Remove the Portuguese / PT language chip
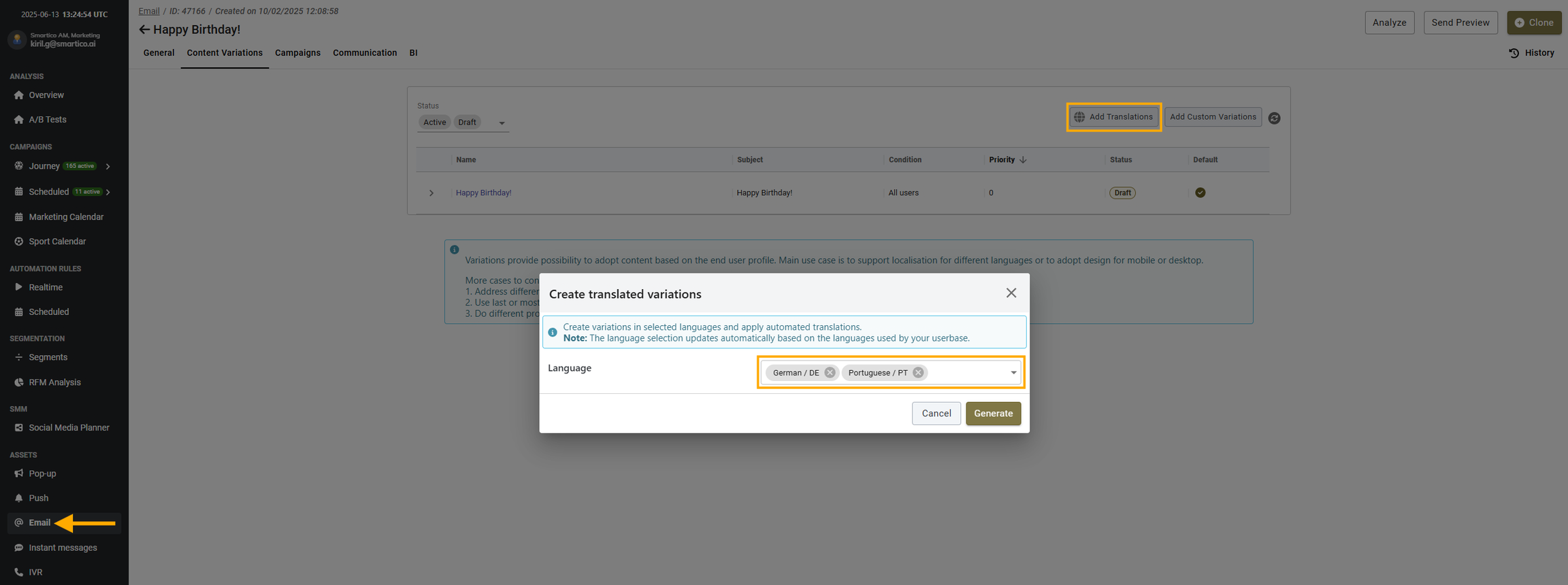The height and width of the screenshot is (585, 1568). [918, 373]
